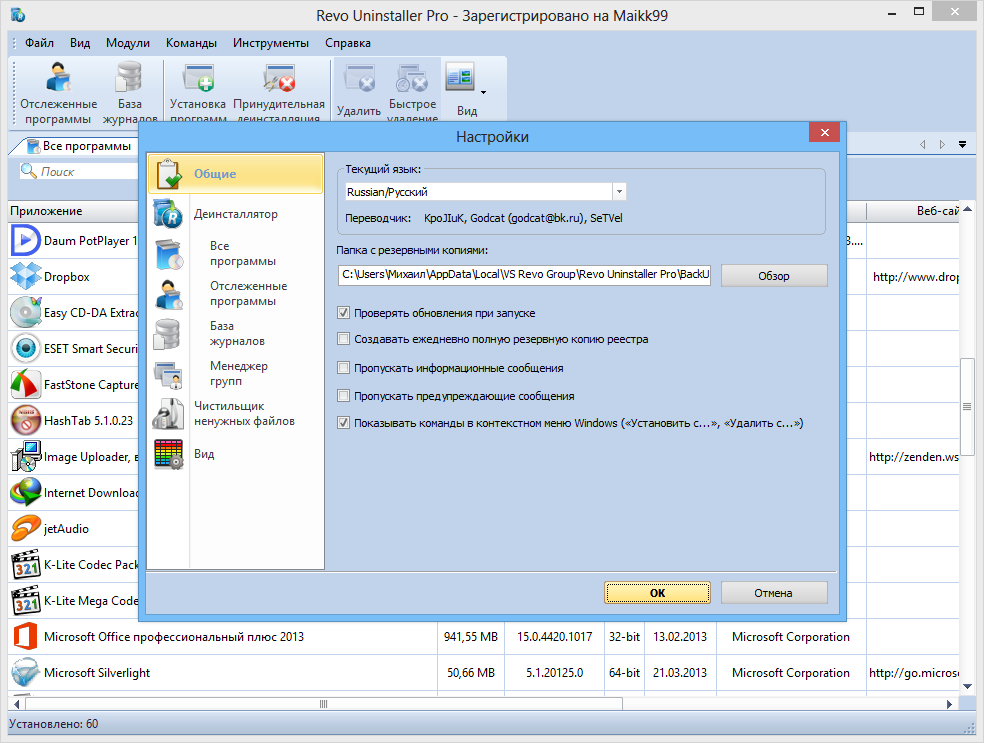This screenshot has width=984, height=743.
Task: Click the search magnifier icon
Action: pyautogui.click(x=28, y=171)
